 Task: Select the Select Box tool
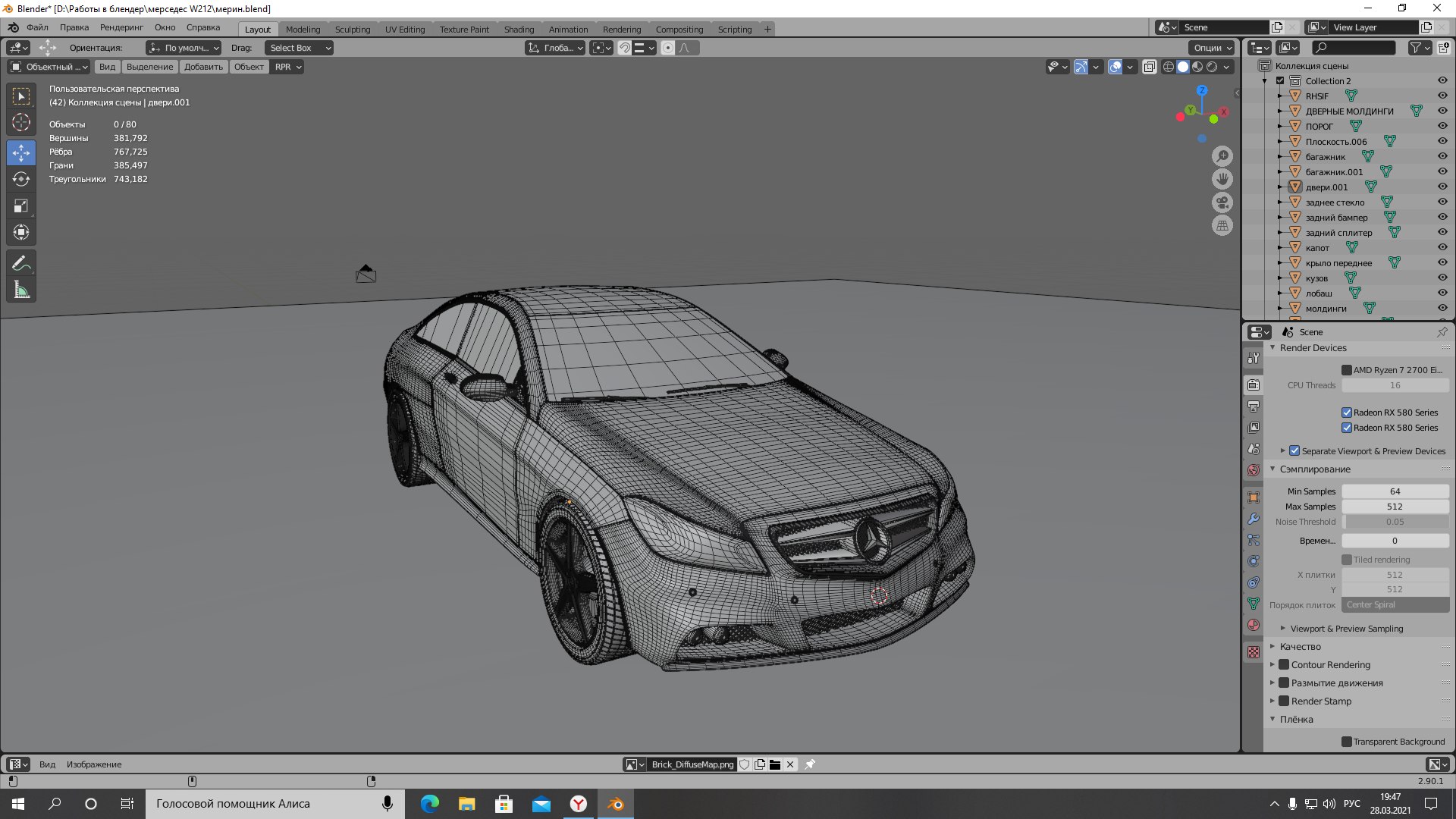(21, 96)
